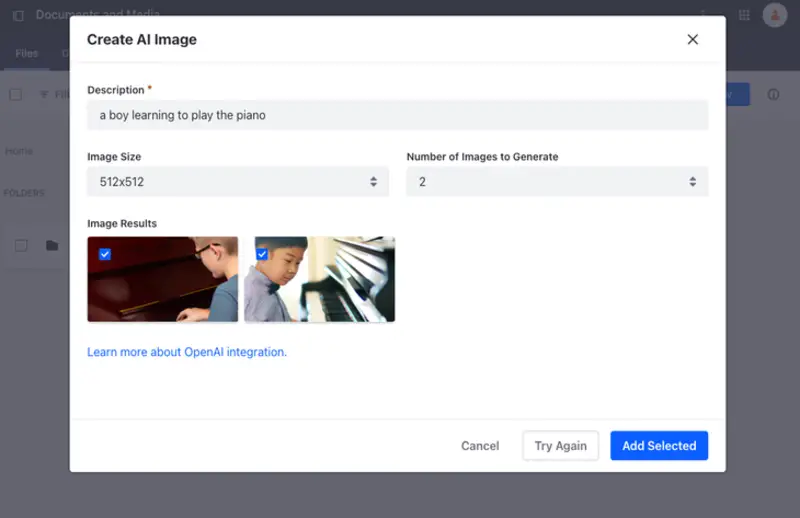Open the Image Size dropdown
The image size is (800, 518).
[238, 182]
